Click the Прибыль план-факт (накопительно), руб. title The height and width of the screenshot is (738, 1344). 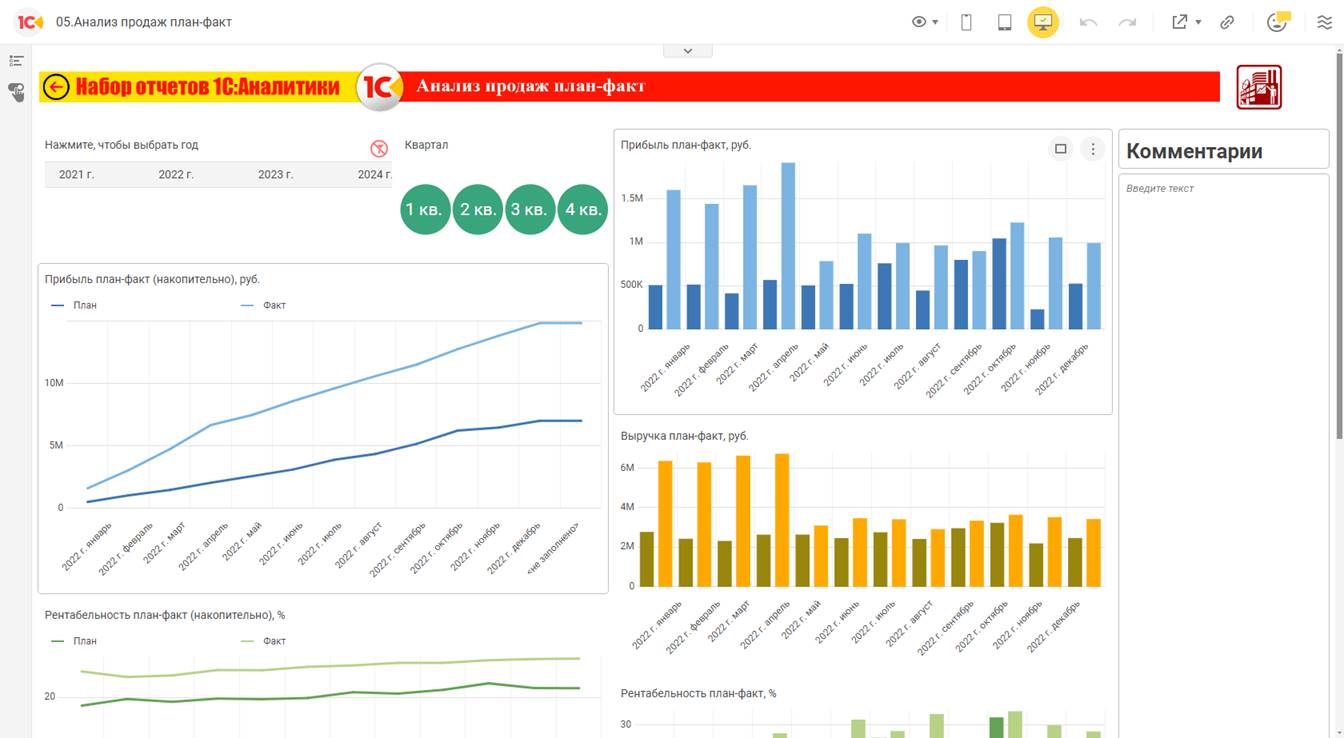coord(153,280)
